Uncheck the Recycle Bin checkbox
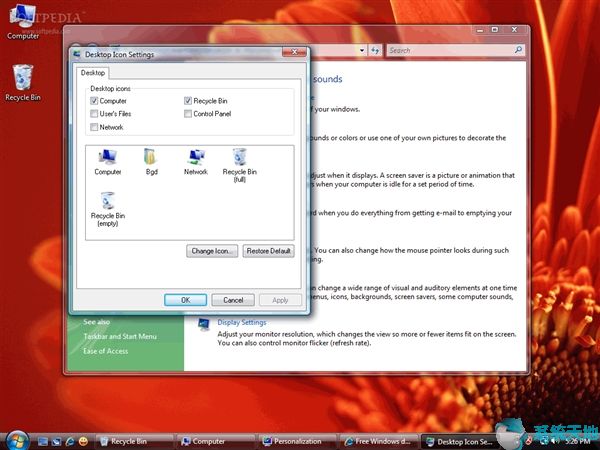The width and height of the screenshot is (600, 450). pyautogui.click(x=188, y=101)
